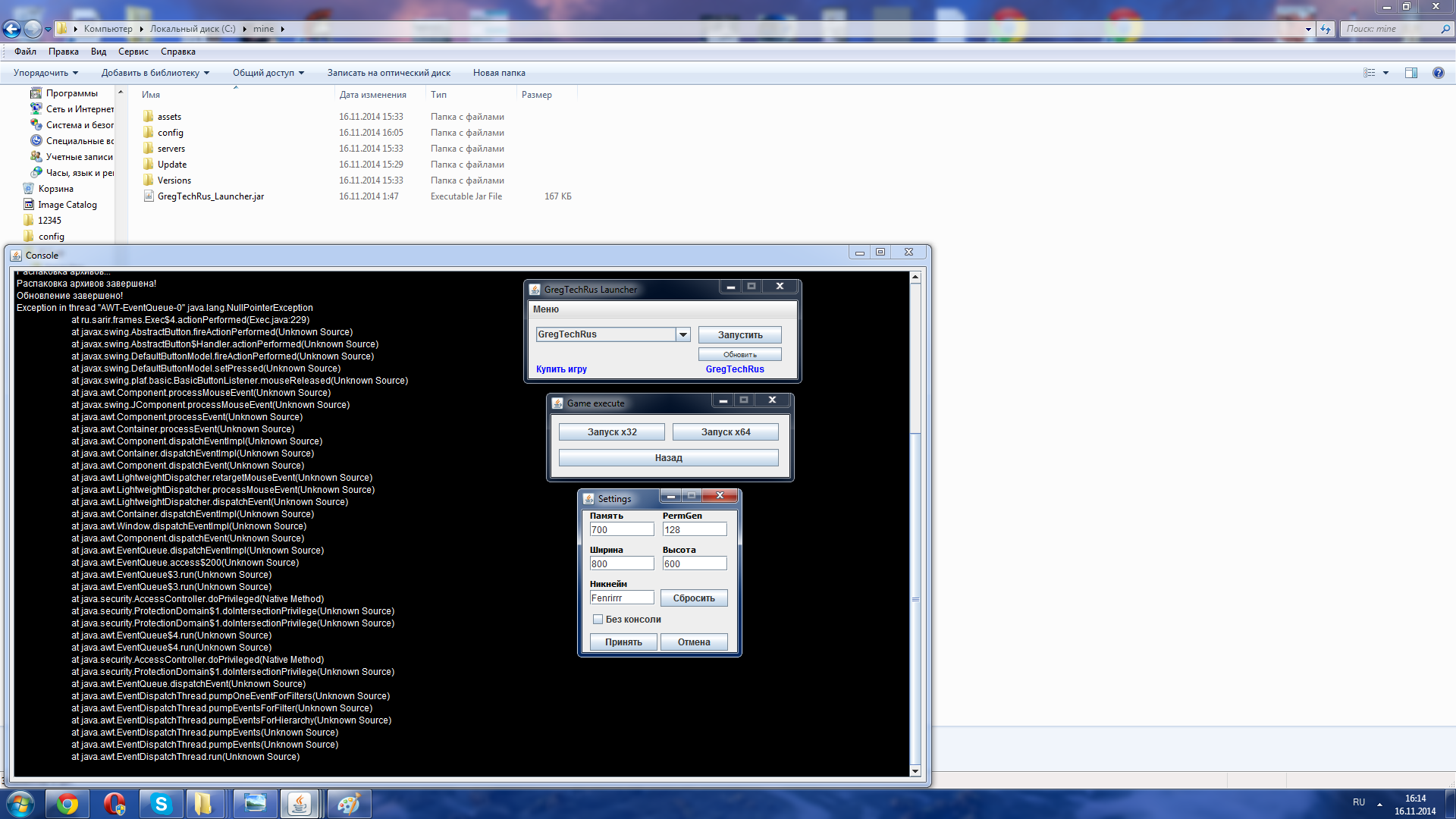Click the PermGen input field

click(695, 530)
